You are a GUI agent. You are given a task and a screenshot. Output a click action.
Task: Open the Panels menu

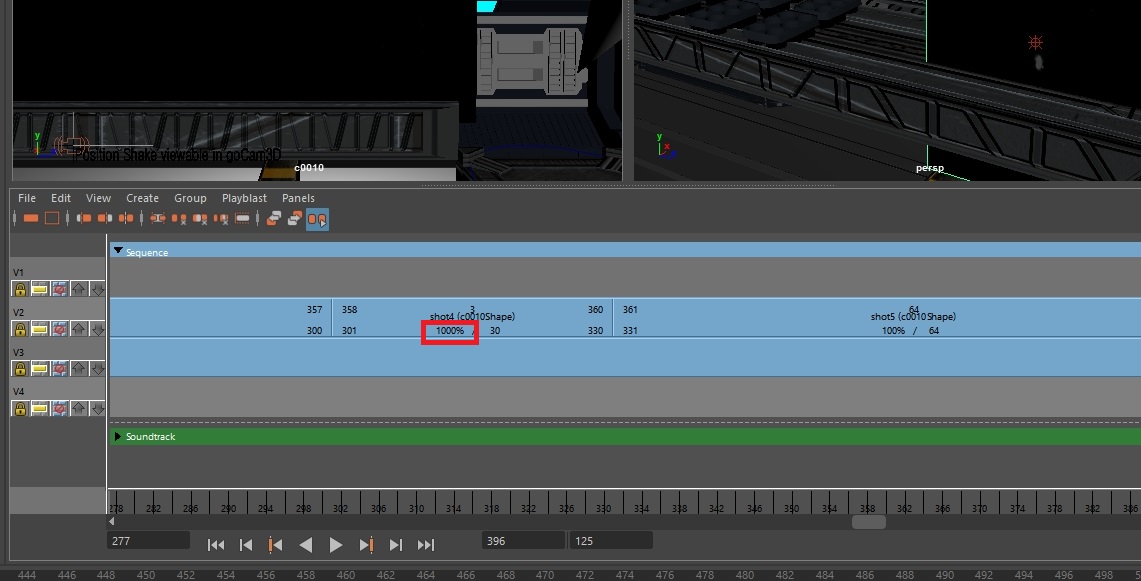[298, 198]
